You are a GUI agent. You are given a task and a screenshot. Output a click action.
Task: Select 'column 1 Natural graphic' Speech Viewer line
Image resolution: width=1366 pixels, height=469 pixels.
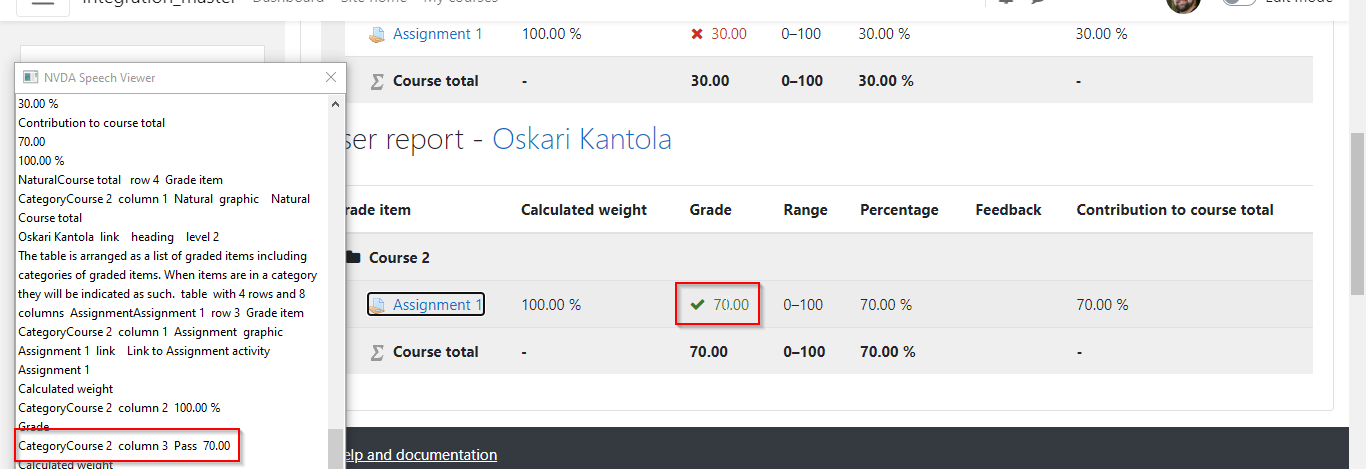click(164, 199)
